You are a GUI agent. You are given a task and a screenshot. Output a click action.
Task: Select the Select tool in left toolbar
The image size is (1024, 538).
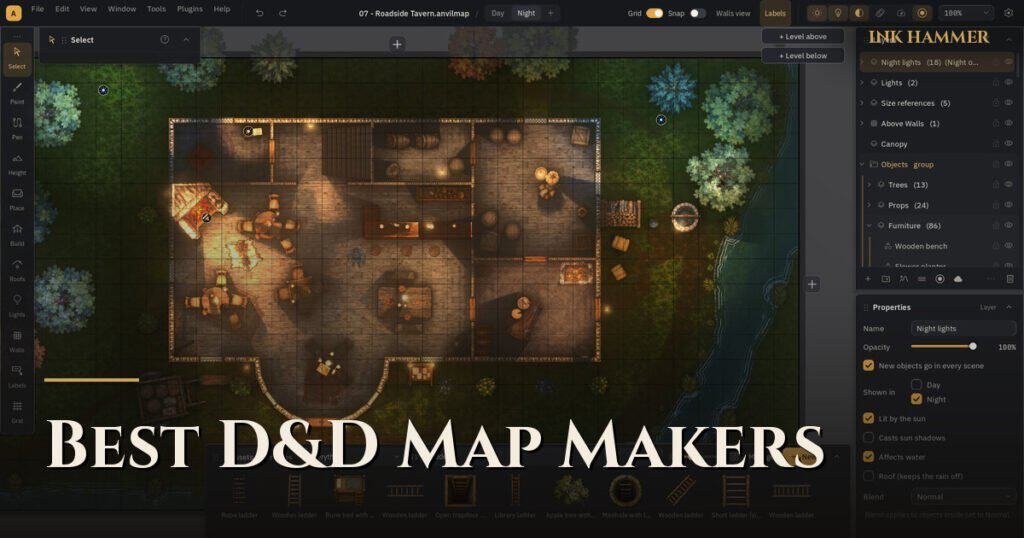click(x=17, y=57)
